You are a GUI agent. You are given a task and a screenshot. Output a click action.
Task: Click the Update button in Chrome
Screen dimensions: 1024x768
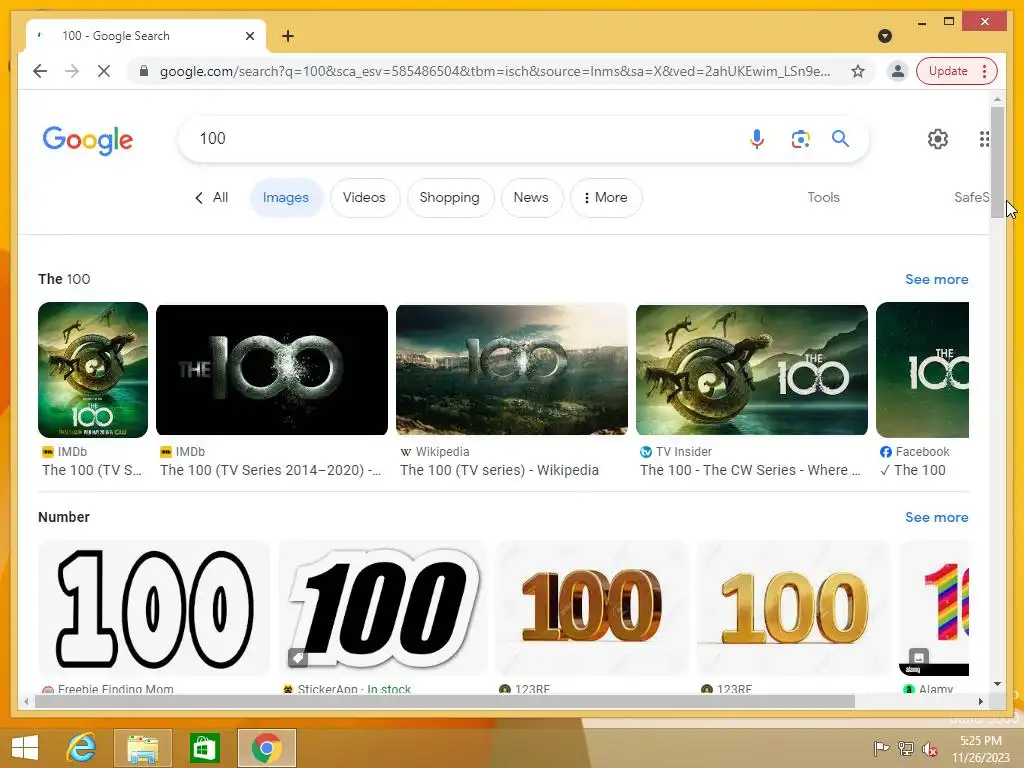[x=948, y=71]
